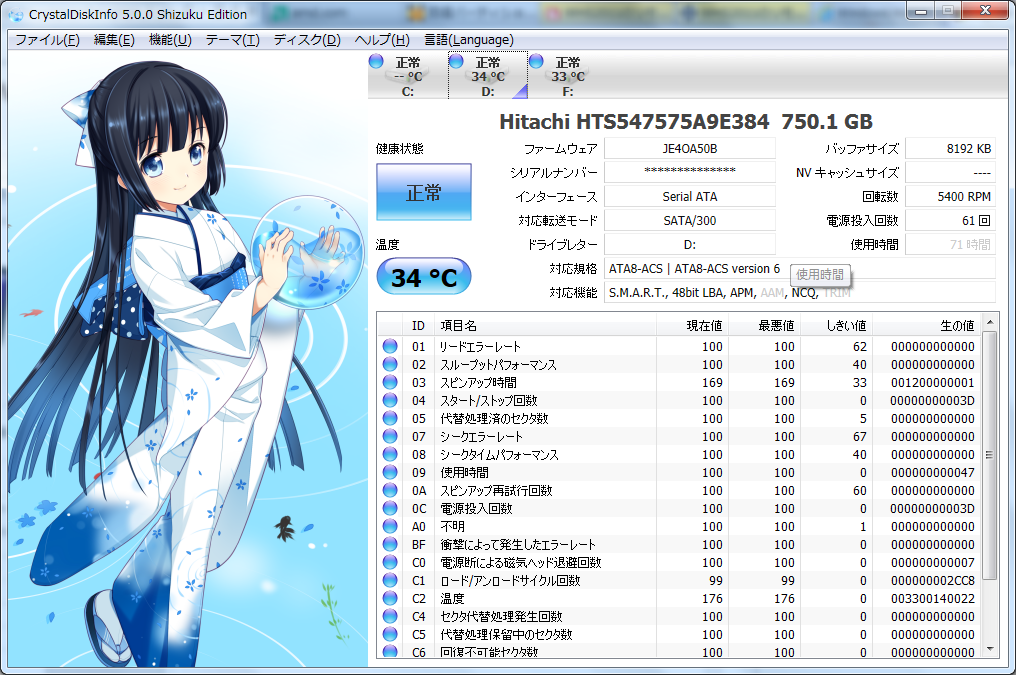1016x675 pixels.
Task: Click status orb for ID 01 リードエラーレート
Action: [390, 347]
